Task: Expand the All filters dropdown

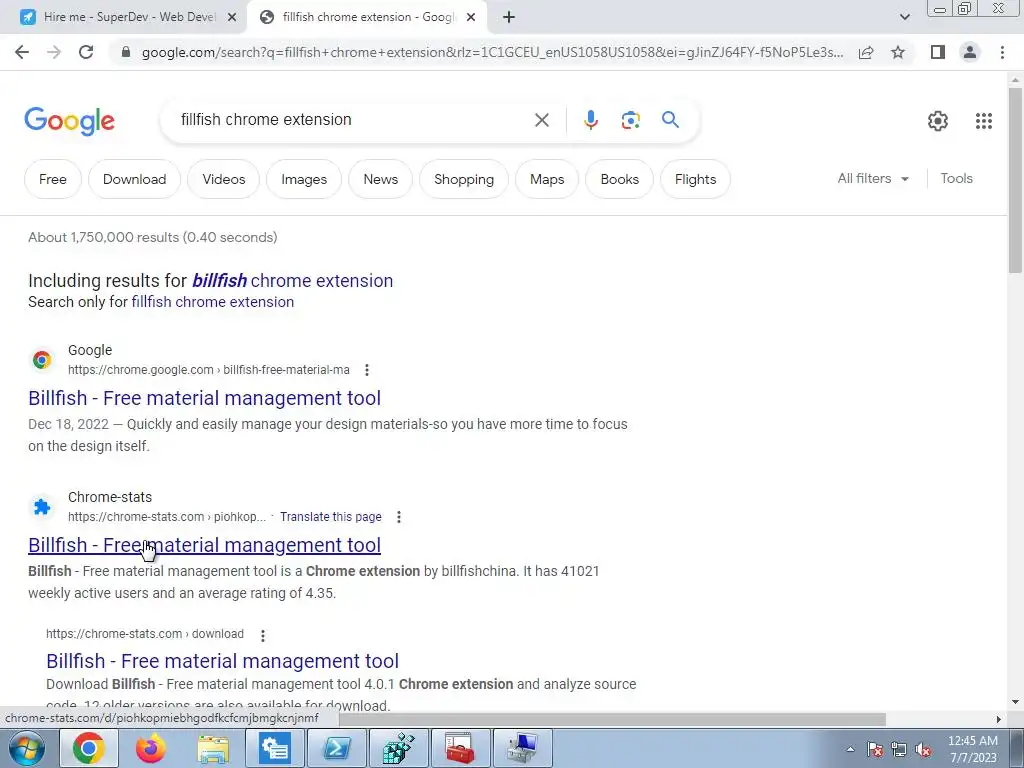Action: [x=873, y=178]
